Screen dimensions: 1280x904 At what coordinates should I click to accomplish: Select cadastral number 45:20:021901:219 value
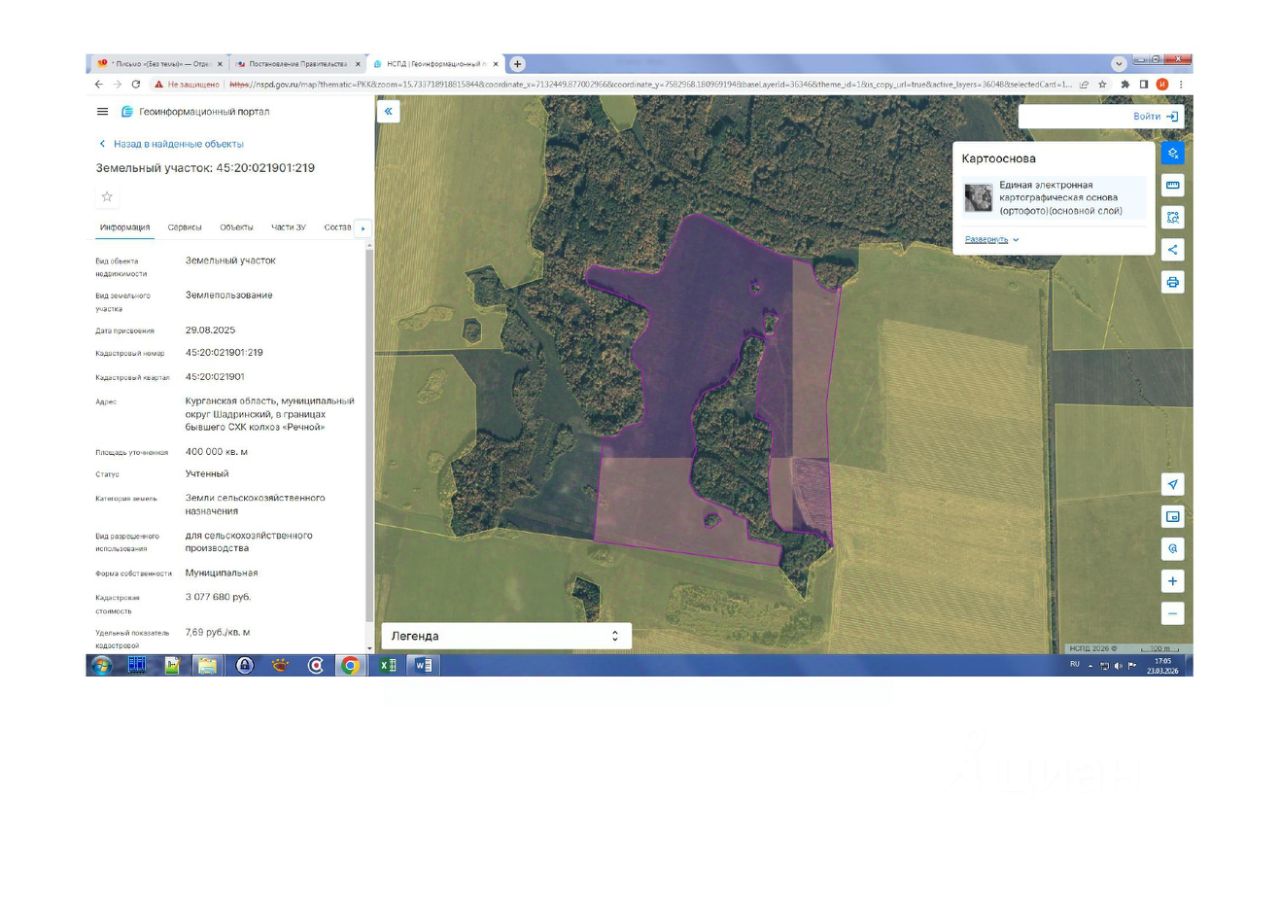pyautogui.click(x=224, y=353)
